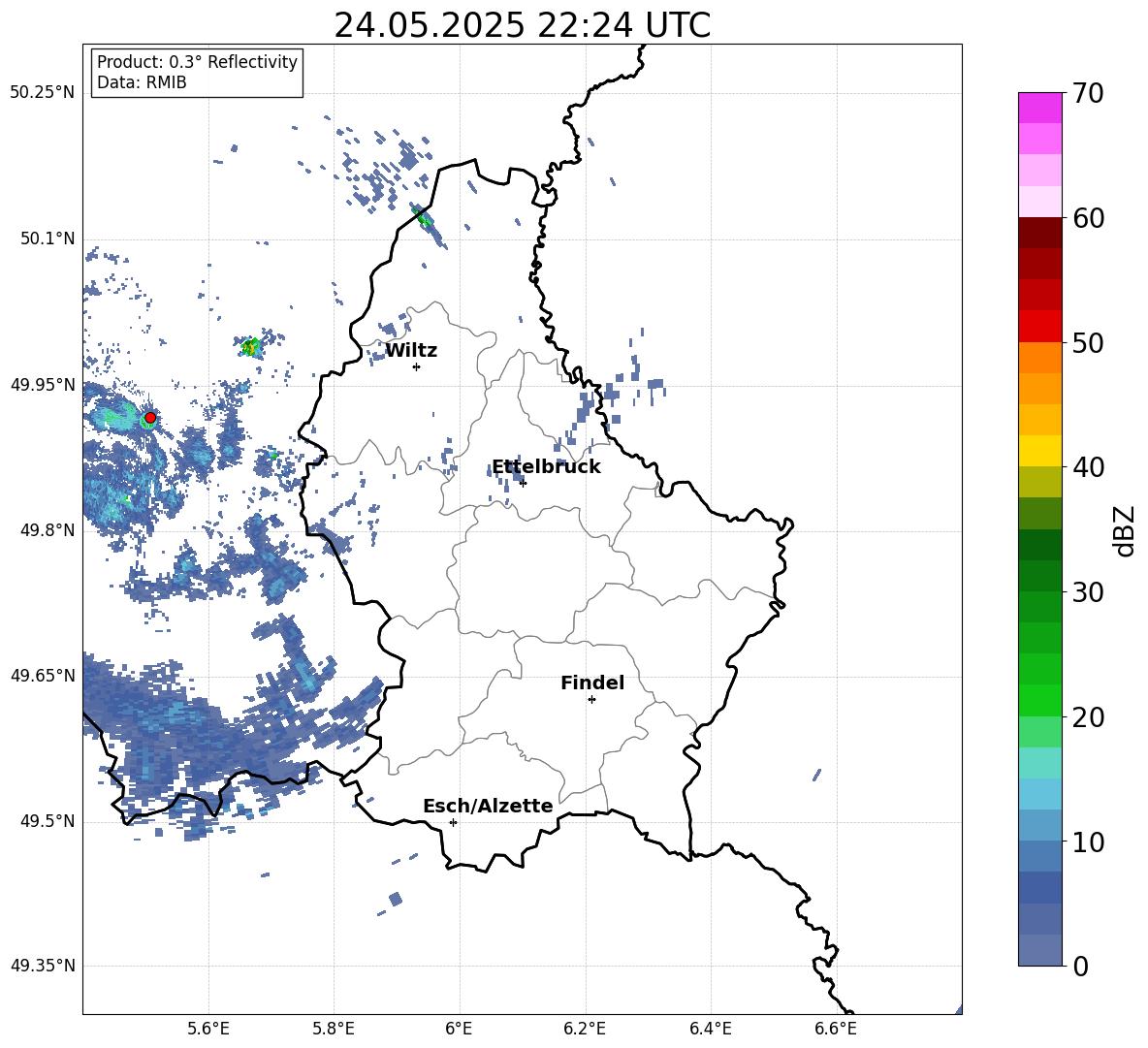The height and width of the screenshot is (1048, 1148).
Task: Click the 60 dBZ colorbar tick
Action: (x=1088, y=218)
